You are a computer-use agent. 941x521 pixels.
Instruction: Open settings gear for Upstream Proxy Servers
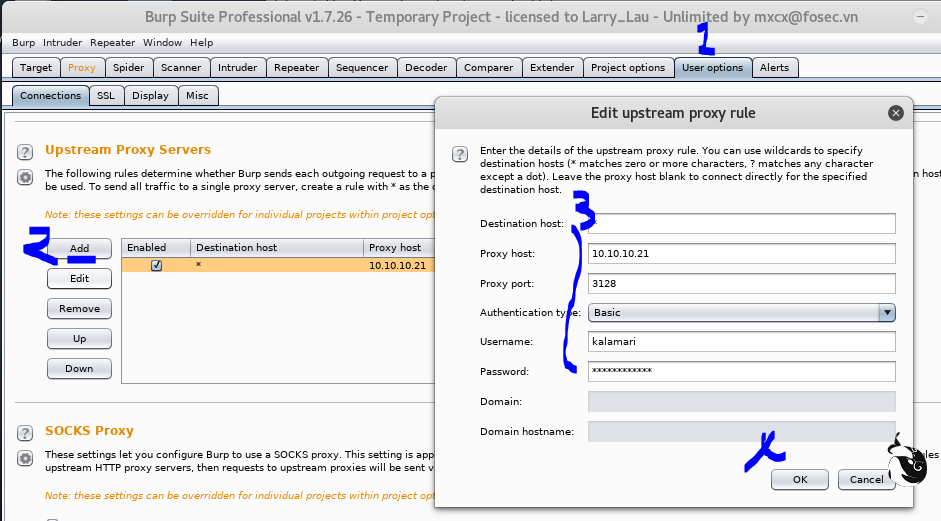25,177
